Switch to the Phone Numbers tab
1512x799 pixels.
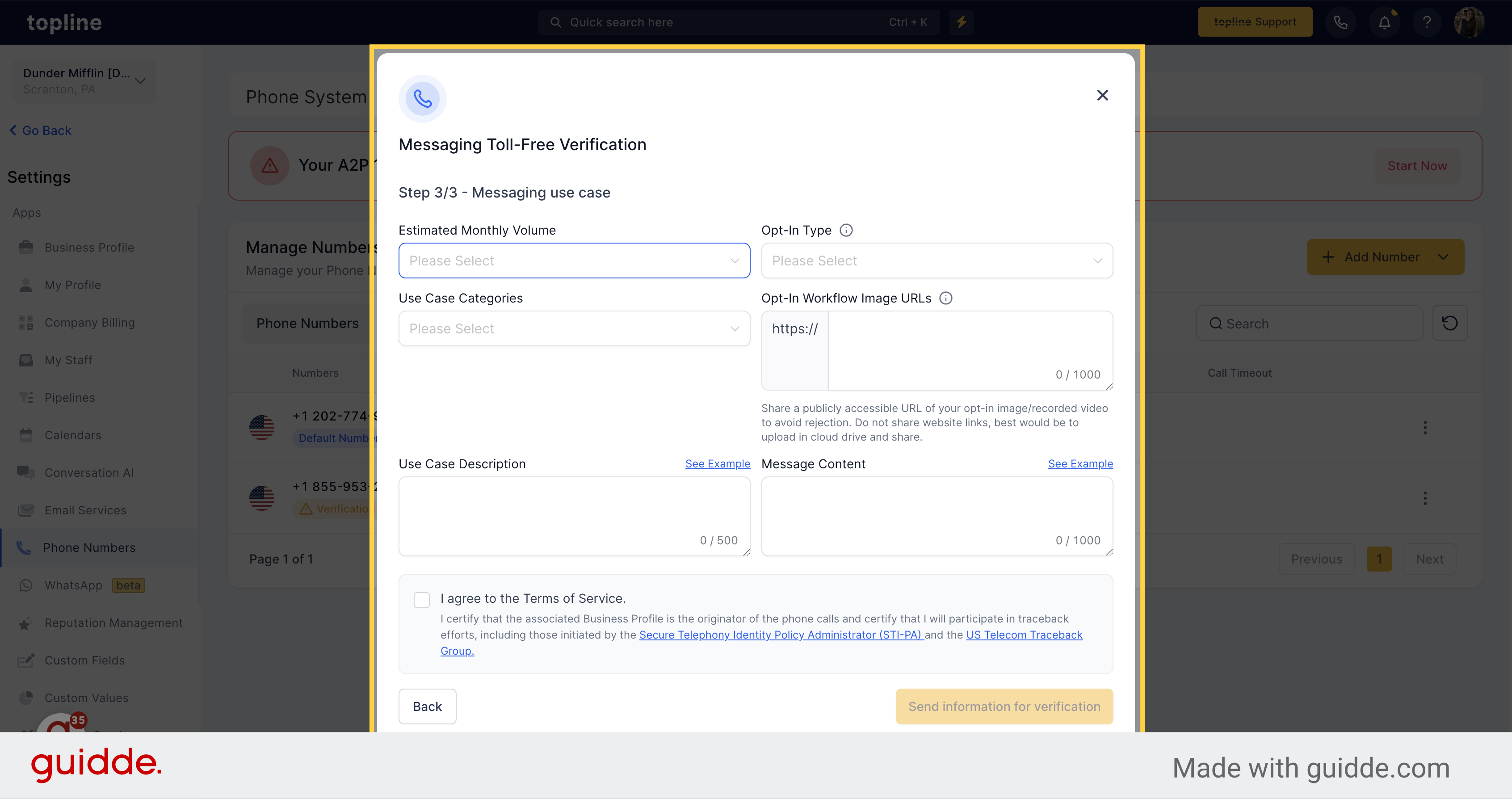pos(307,324)
